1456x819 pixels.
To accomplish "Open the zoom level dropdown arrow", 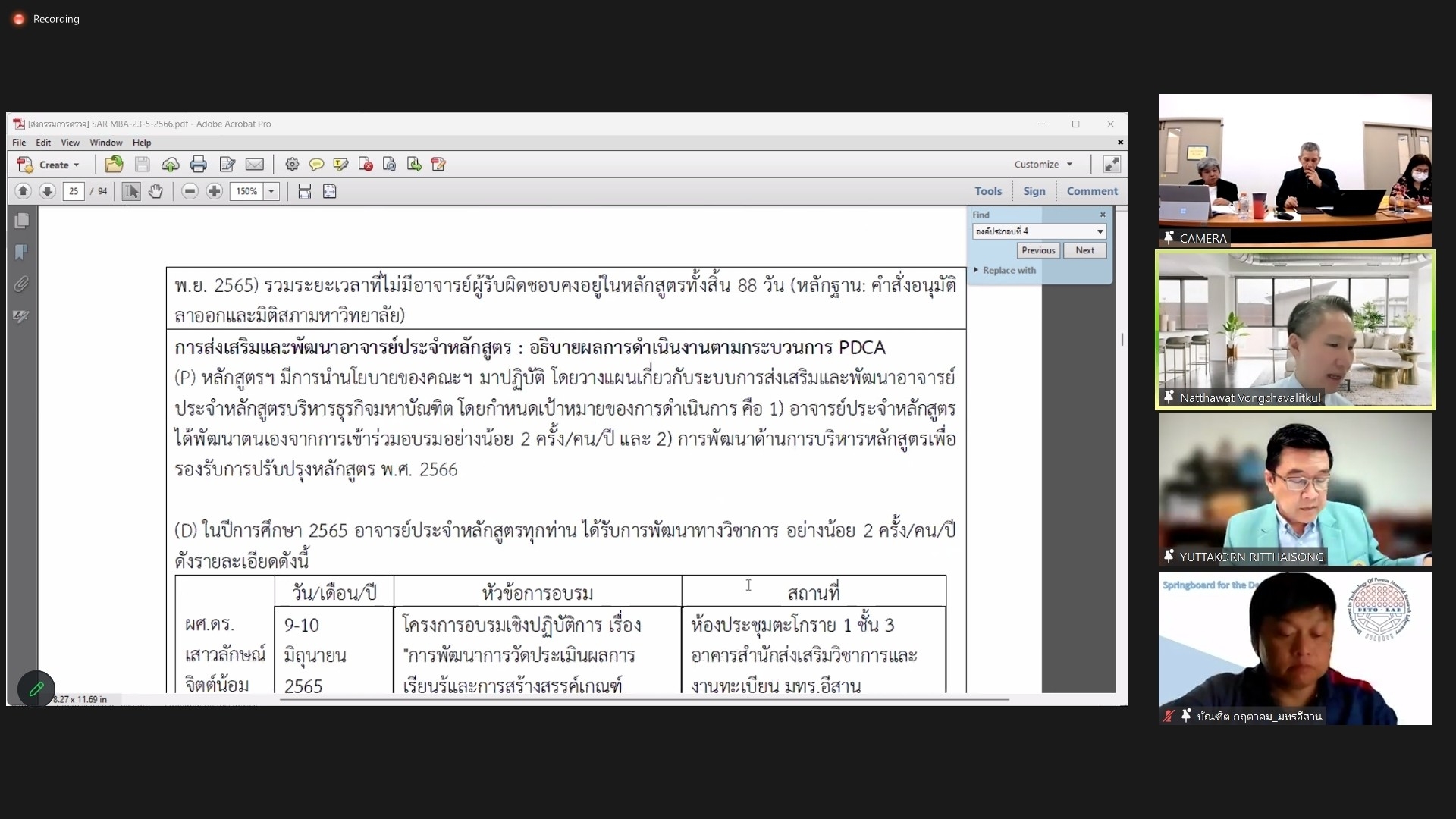I will pyautogui.click(x=271, y=191).
